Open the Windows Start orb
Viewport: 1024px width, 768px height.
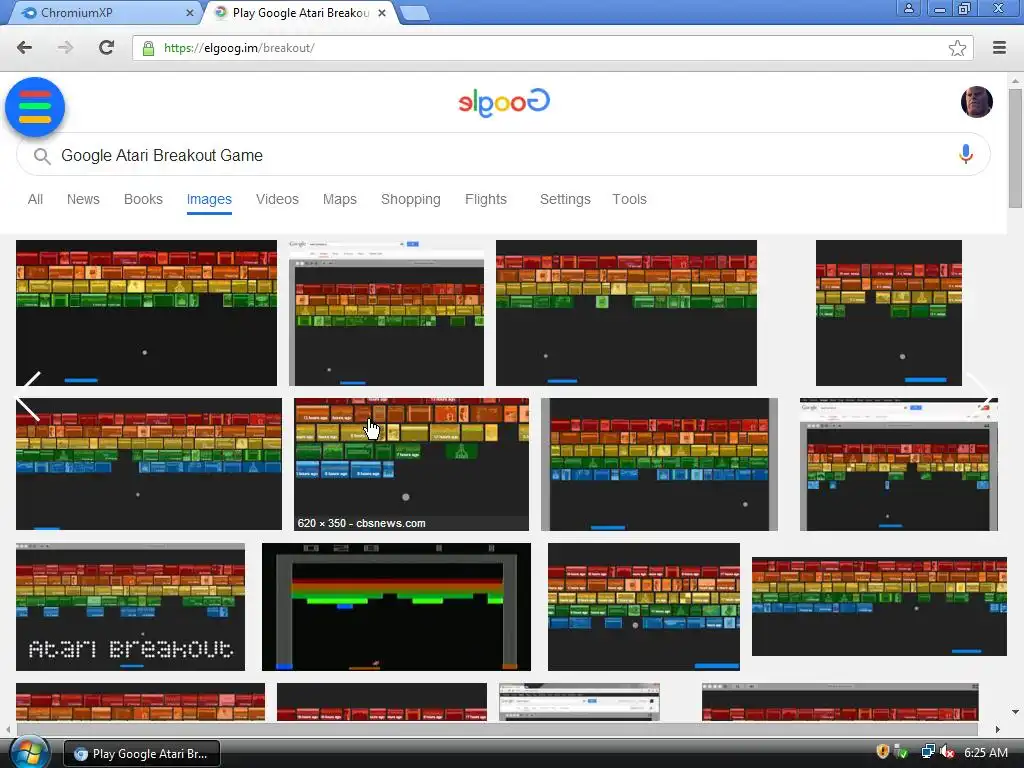(28, 752)
